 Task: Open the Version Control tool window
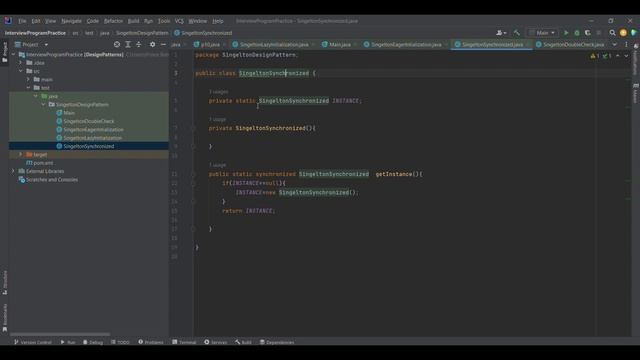pos(33,342)
